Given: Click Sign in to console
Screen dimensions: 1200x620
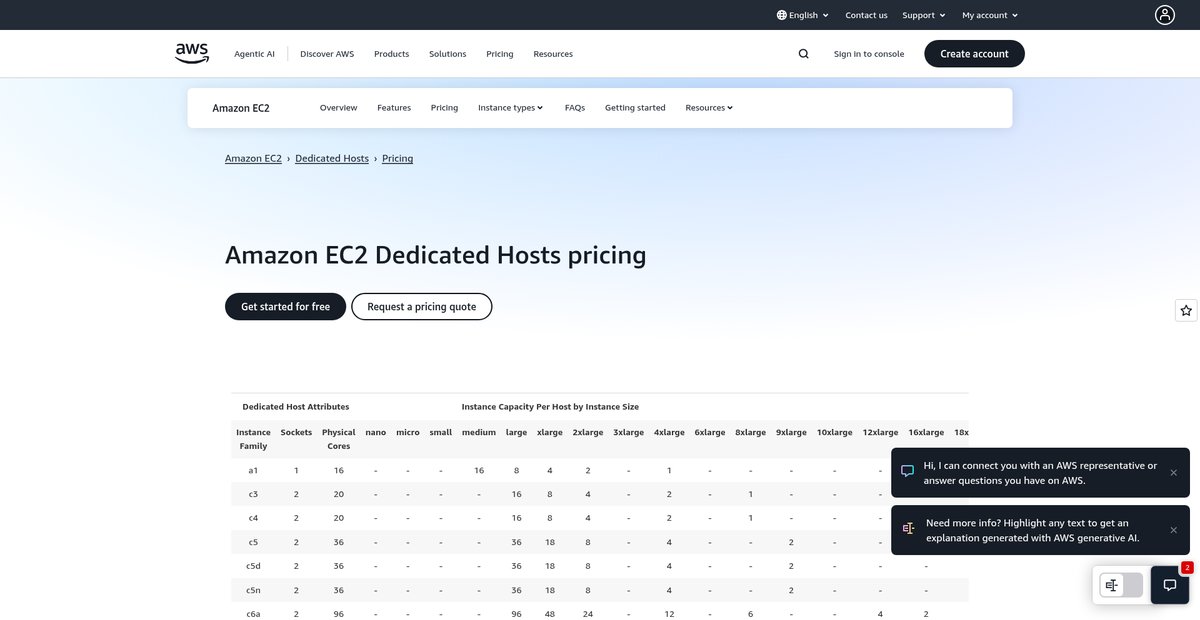Looking at the screenshot, I should coord(869,54).
